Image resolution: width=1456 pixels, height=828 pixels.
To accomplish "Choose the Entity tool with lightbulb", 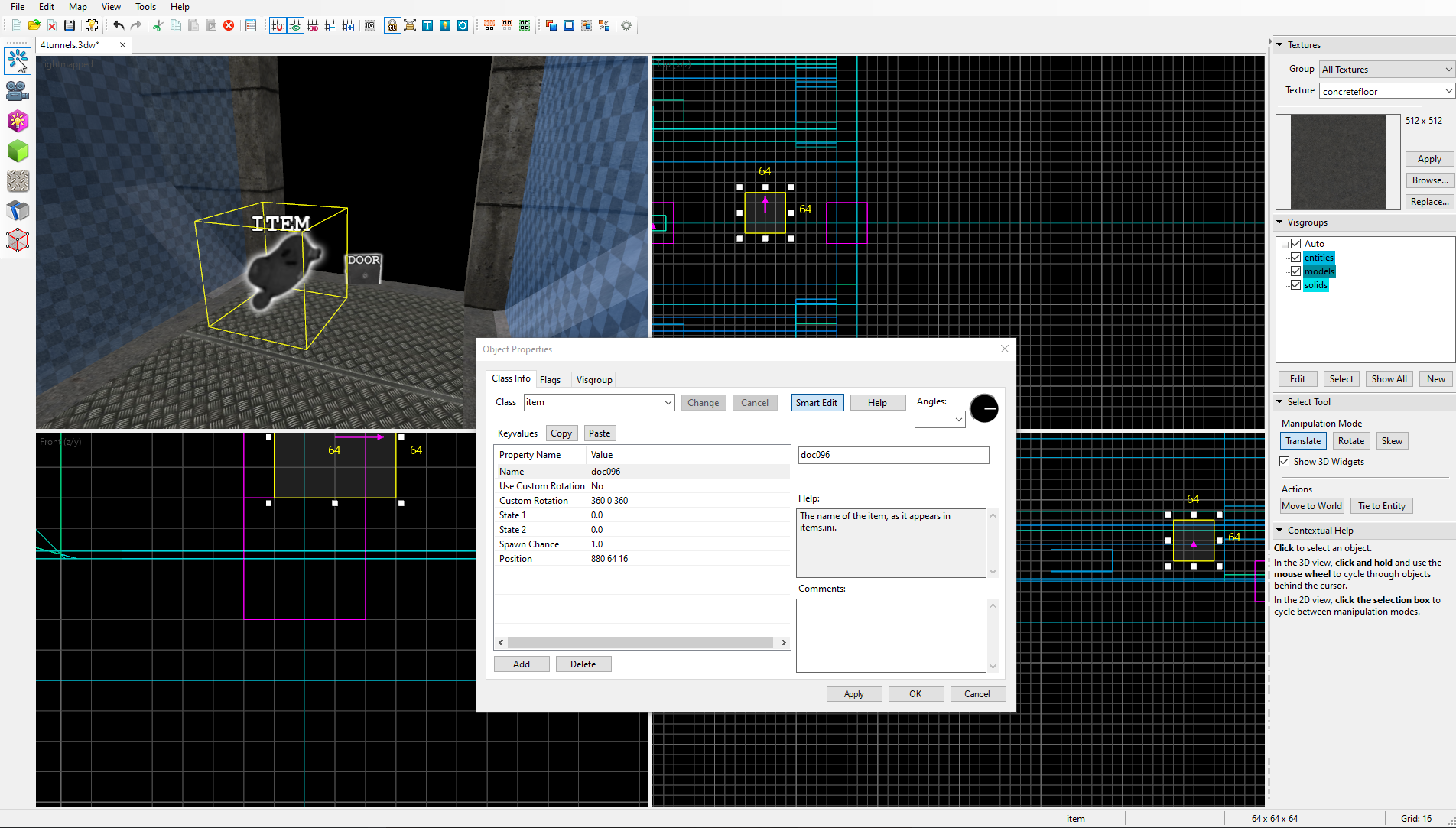I will point(17,121).
